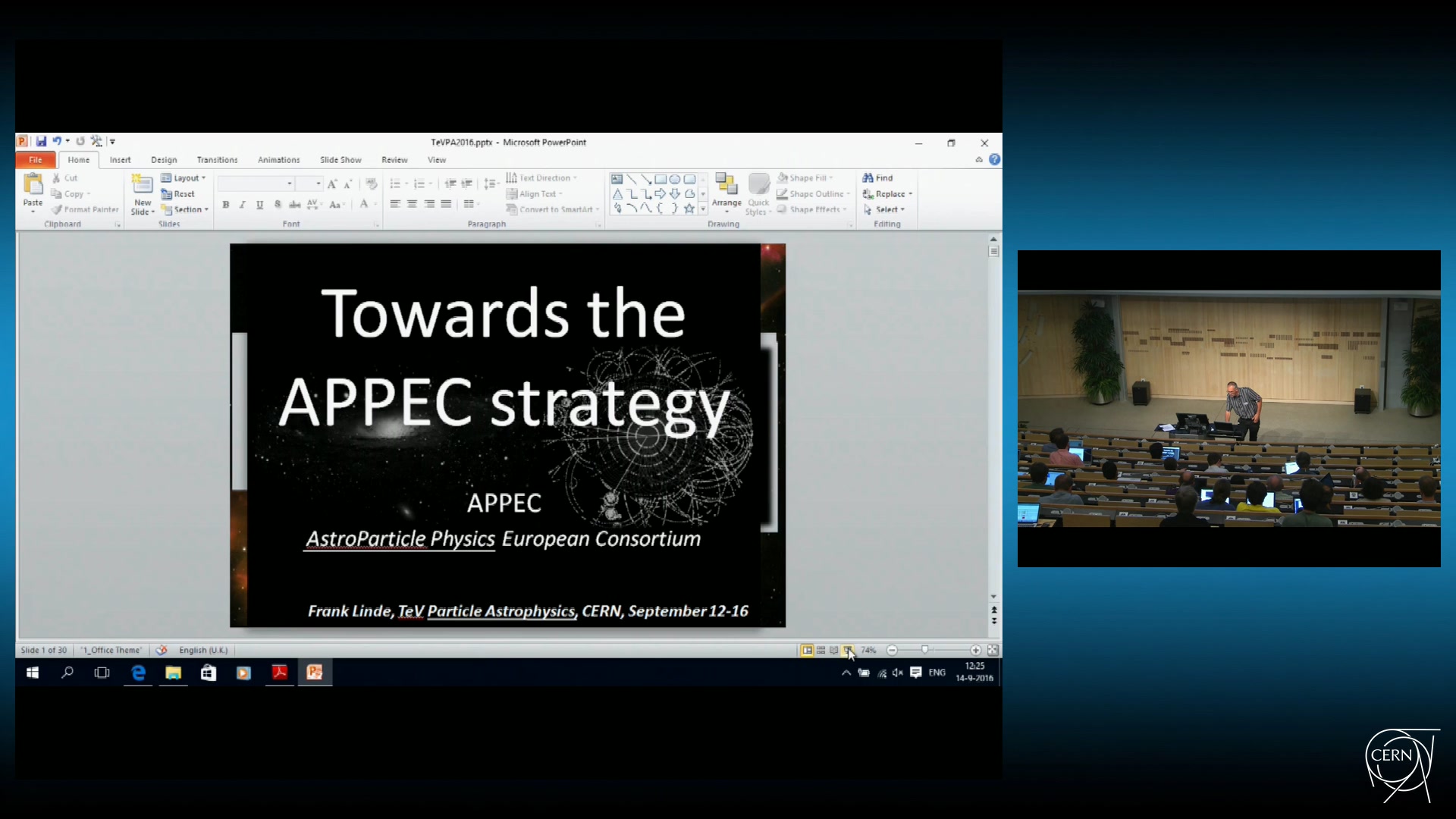
Task: Click Text Direction button
Action: coord(541,178)
